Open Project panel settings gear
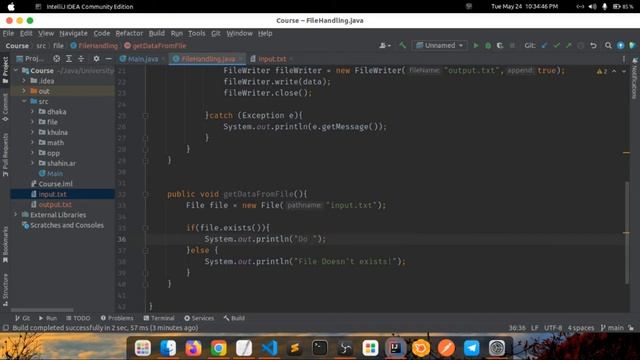The height and width of the screenshot is (360, 640). point(96,59)
